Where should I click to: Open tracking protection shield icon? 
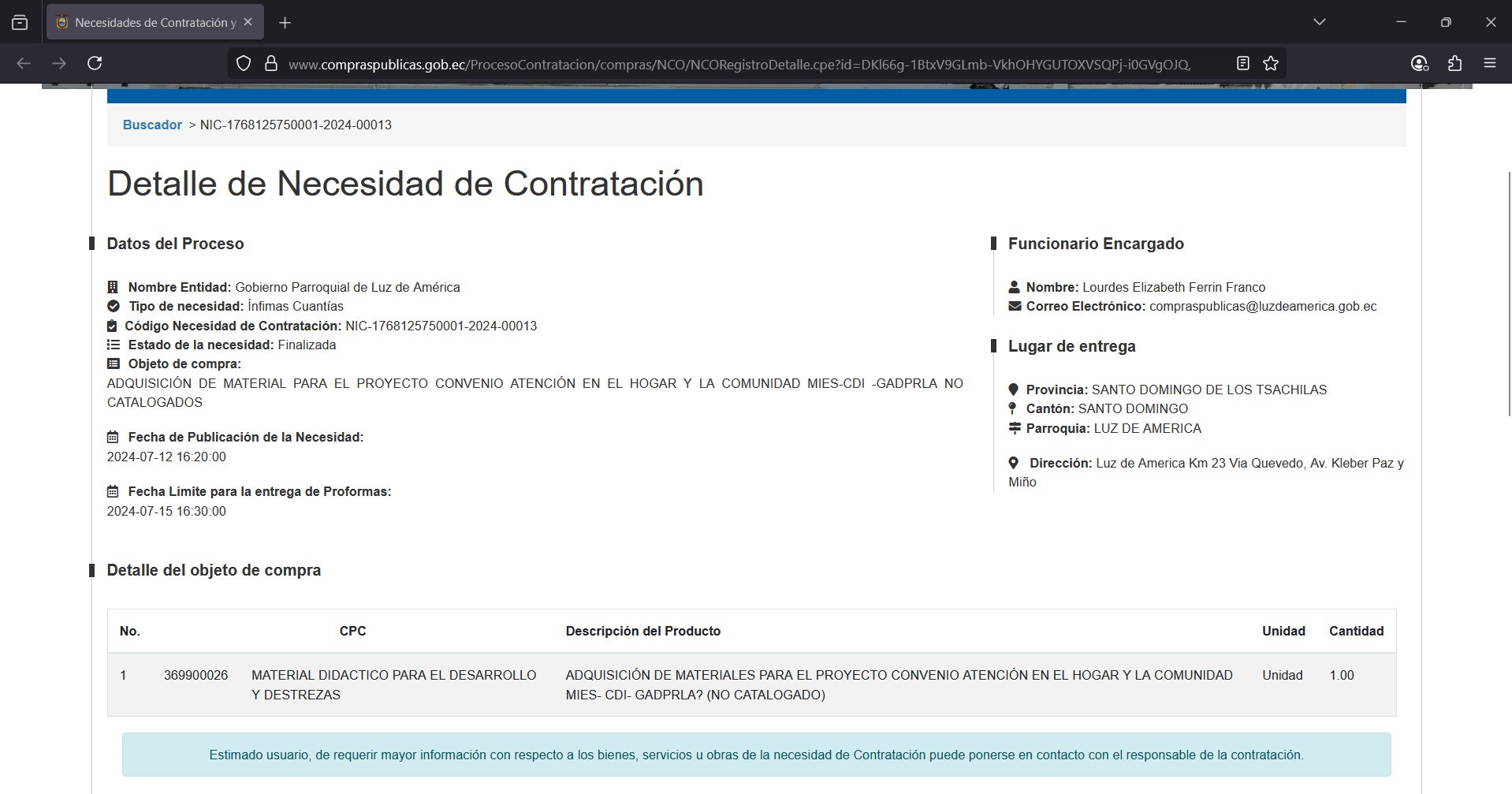coord(244,63)
